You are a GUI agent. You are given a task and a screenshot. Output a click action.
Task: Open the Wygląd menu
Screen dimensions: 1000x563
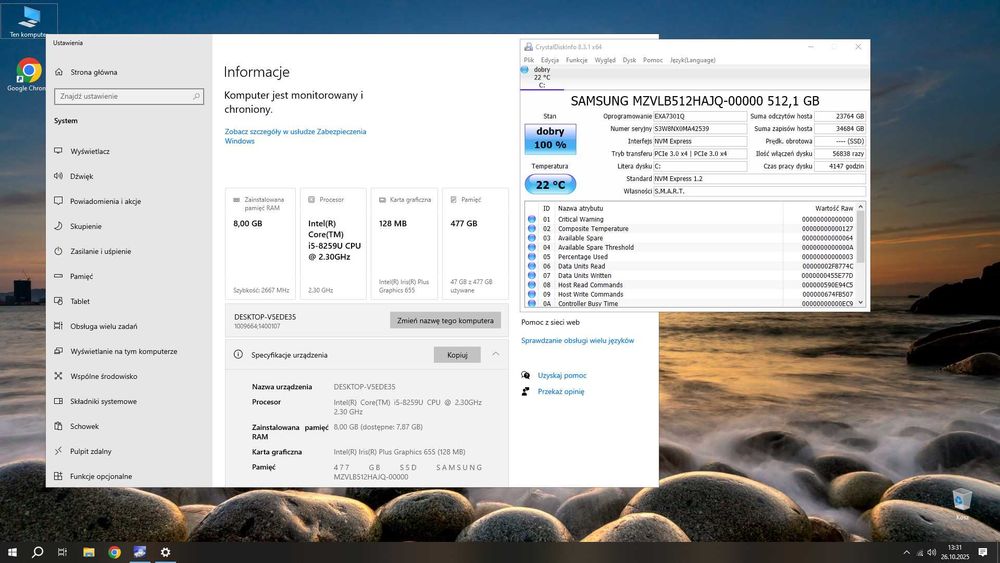coord(605,60)
